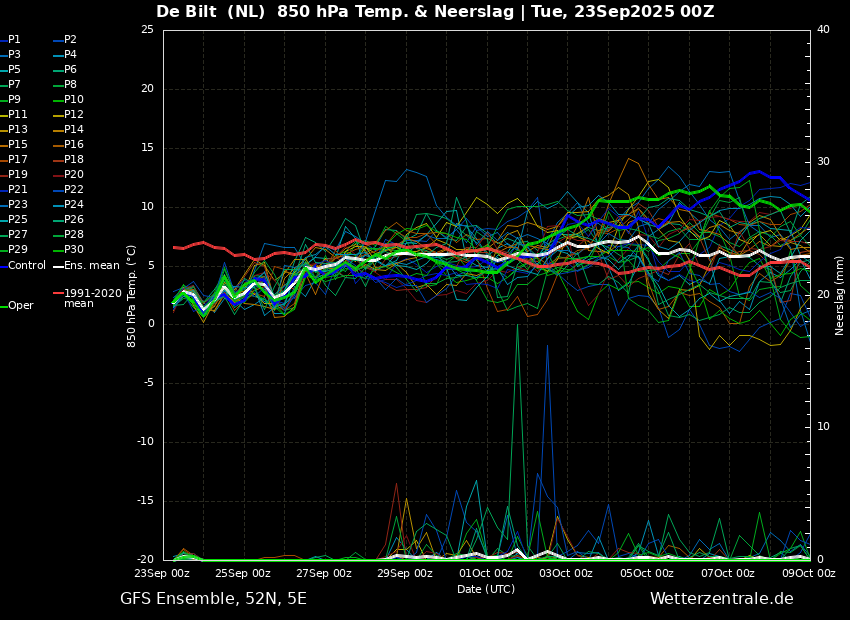Click the 850 hPa Temp. (°C) axis label

pyautogui.click(x=131, y=296)
